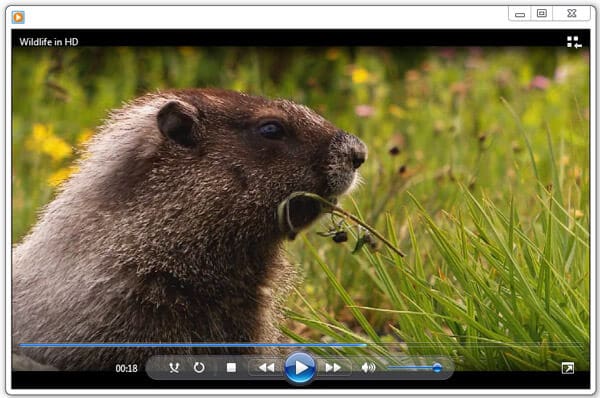Click the Wildlife in HD title text
Screen dimensions: 600x398
(49, 42)
